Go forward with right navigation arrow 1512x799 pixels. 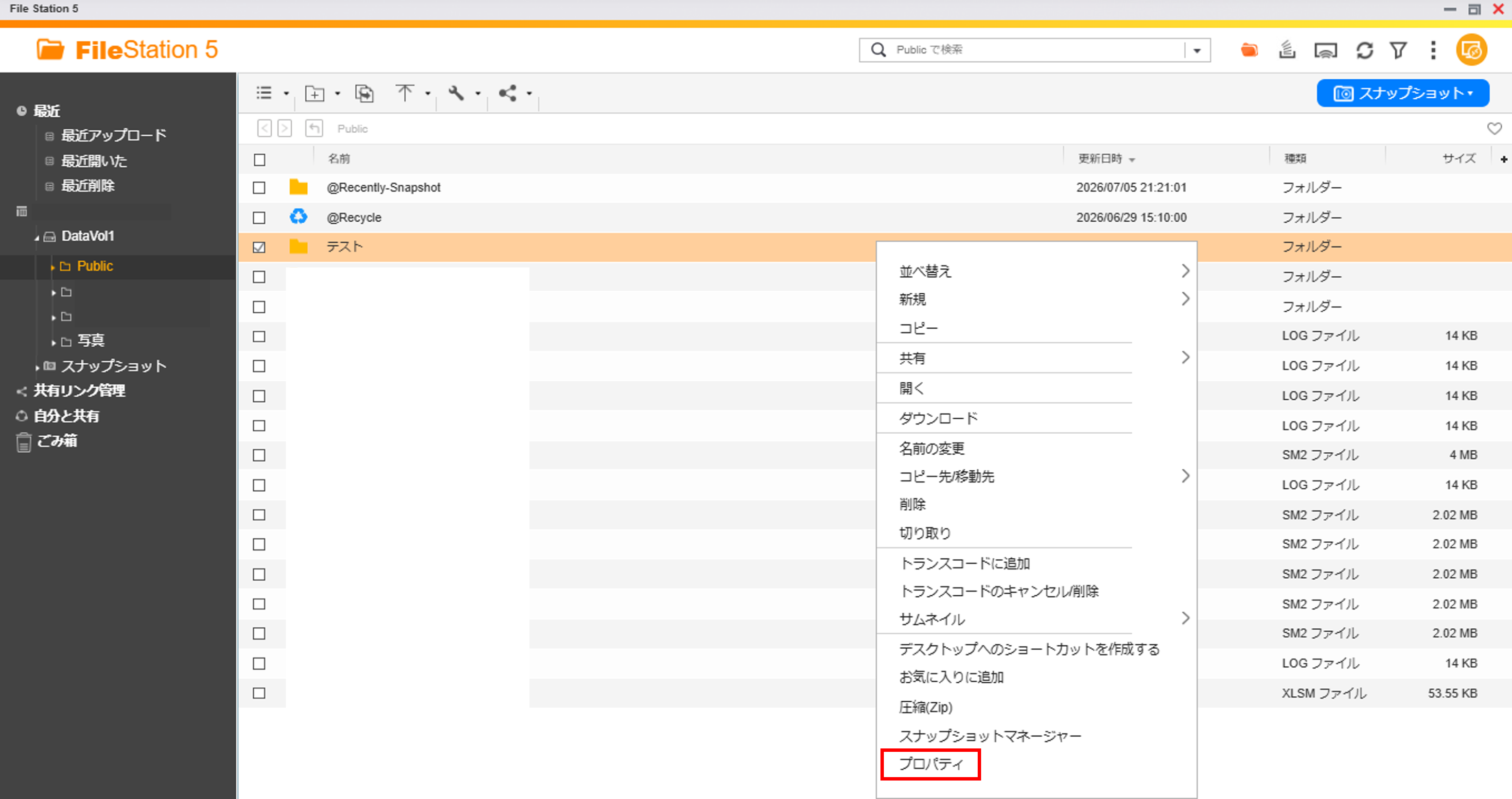click(x=285, y=128)
